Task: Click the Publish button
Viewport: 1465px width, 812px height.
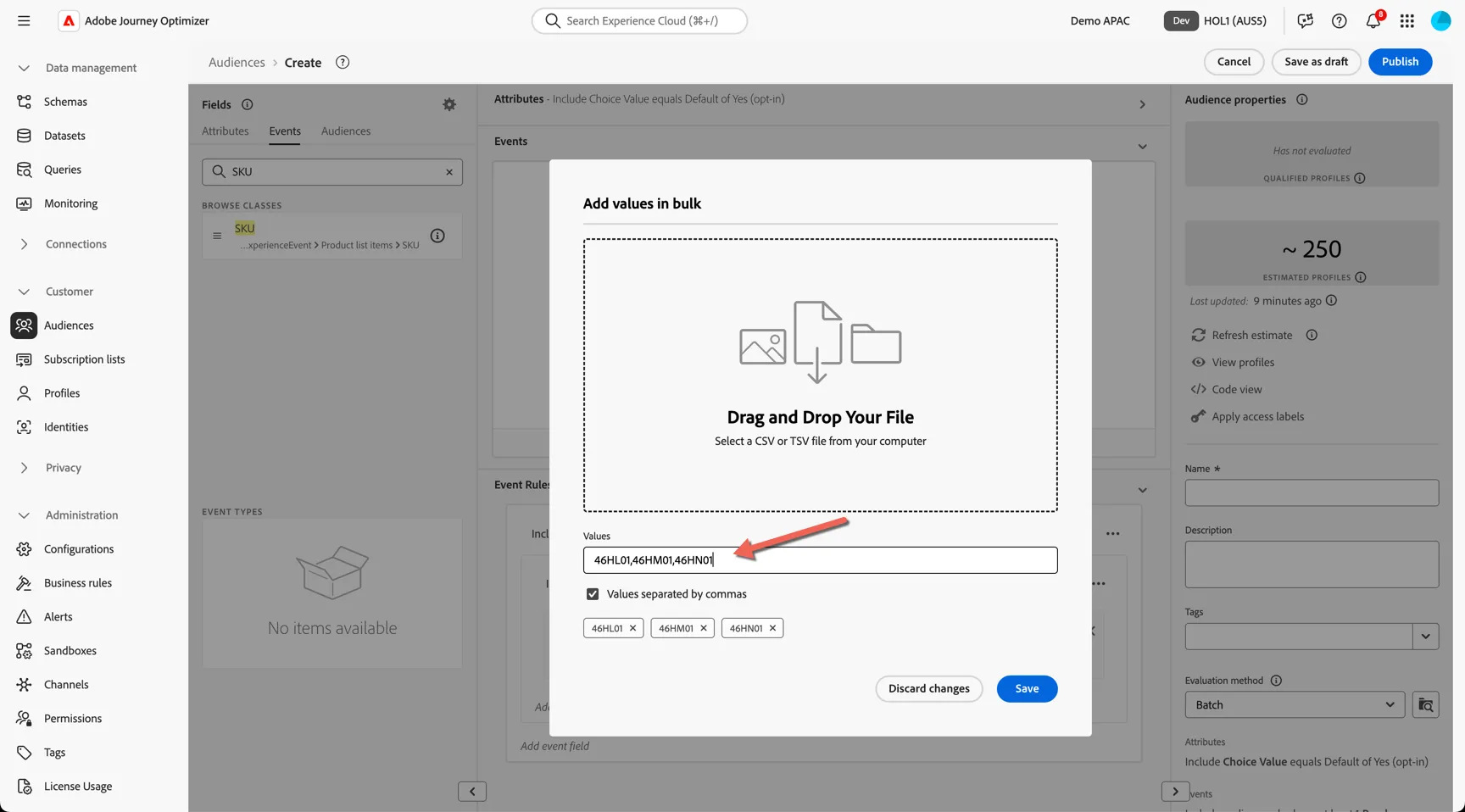Action: pos(1400,62)
